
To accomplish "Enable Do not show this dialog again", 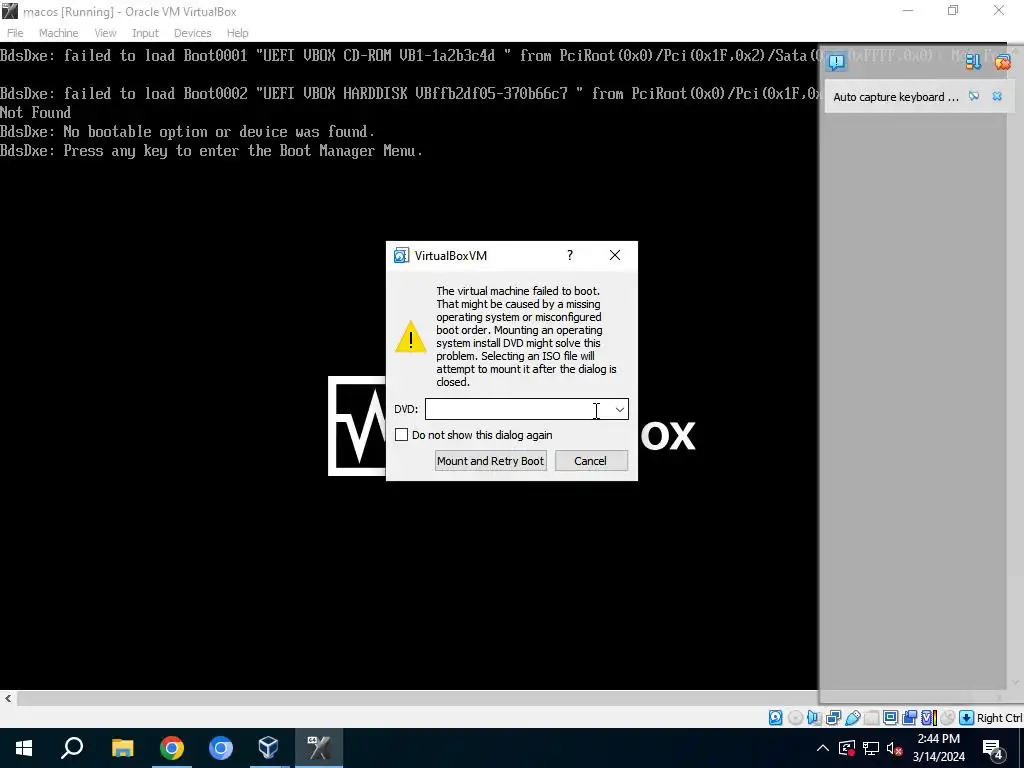I will [x=402, y=435].
